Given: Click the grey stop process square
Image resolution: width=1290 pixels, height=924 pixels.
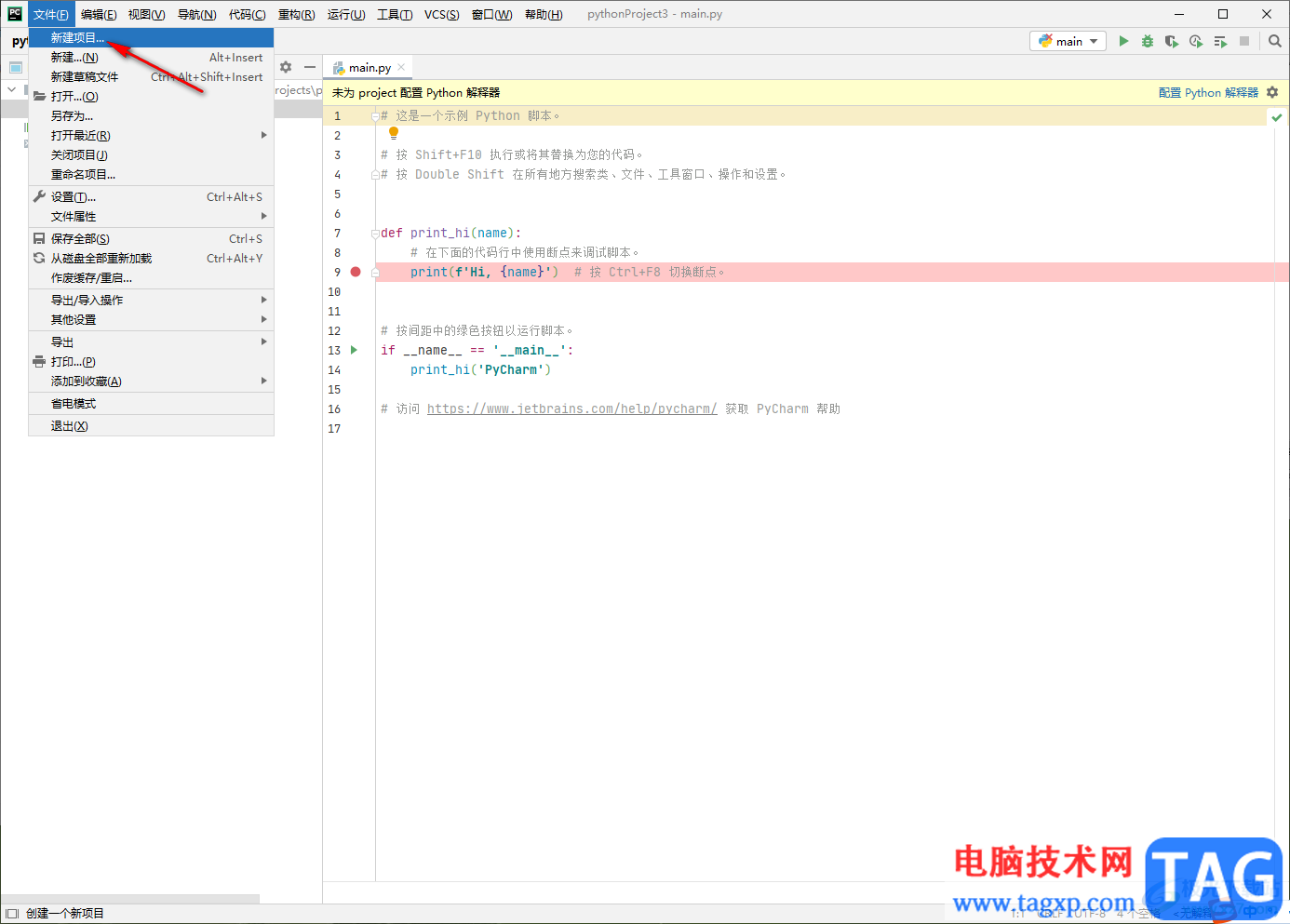Looking at the screenshot, I should (x=1244, y=41).
